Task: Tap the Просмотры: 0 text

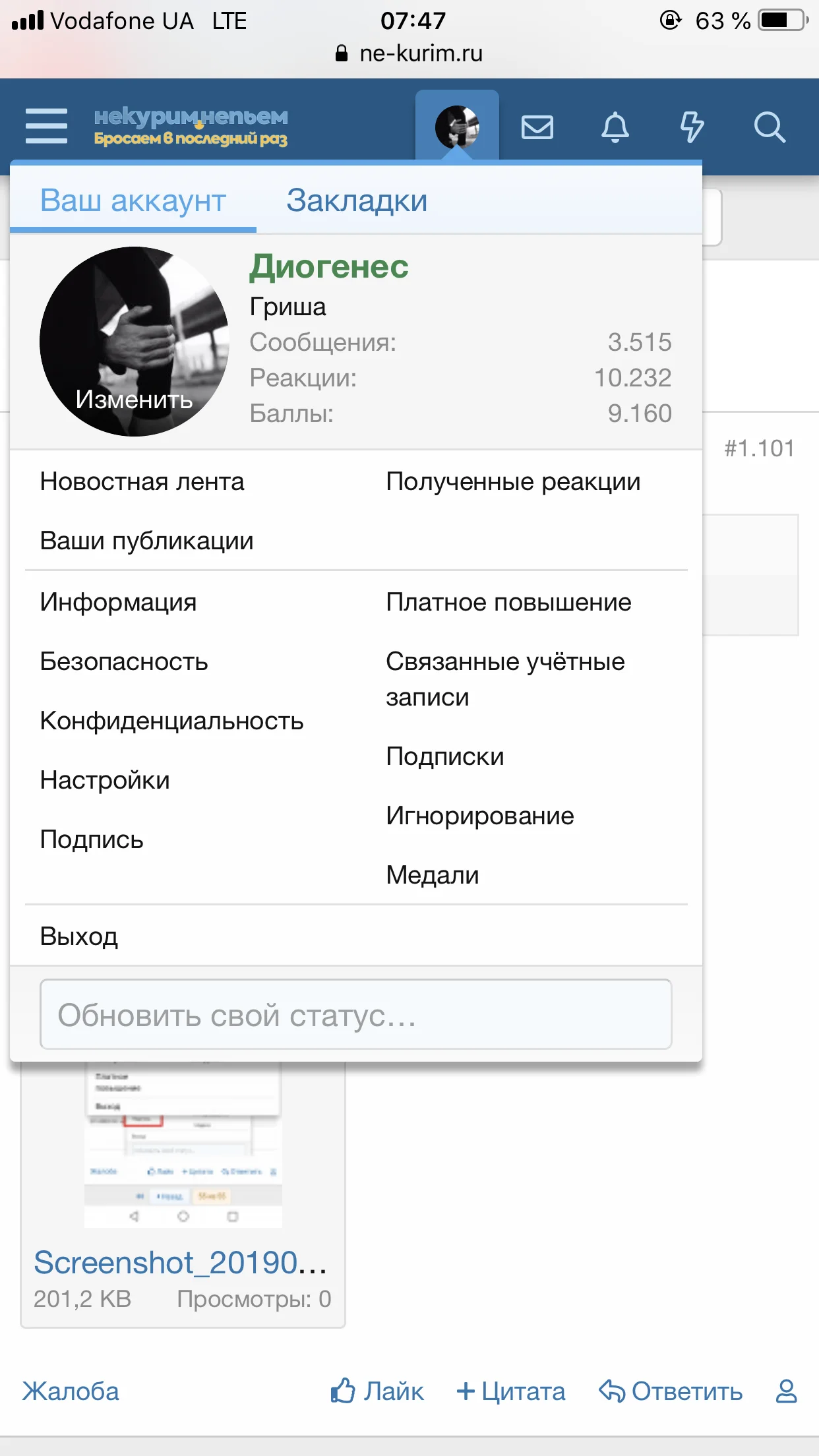Action: point(254,1299)
